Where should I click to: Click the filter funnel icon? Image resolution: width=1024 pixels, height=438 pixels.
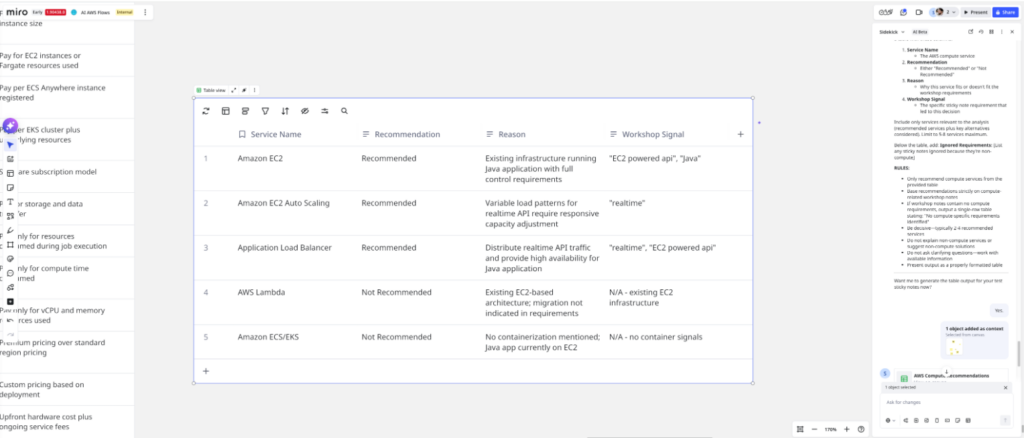click(x=265, y=111)
